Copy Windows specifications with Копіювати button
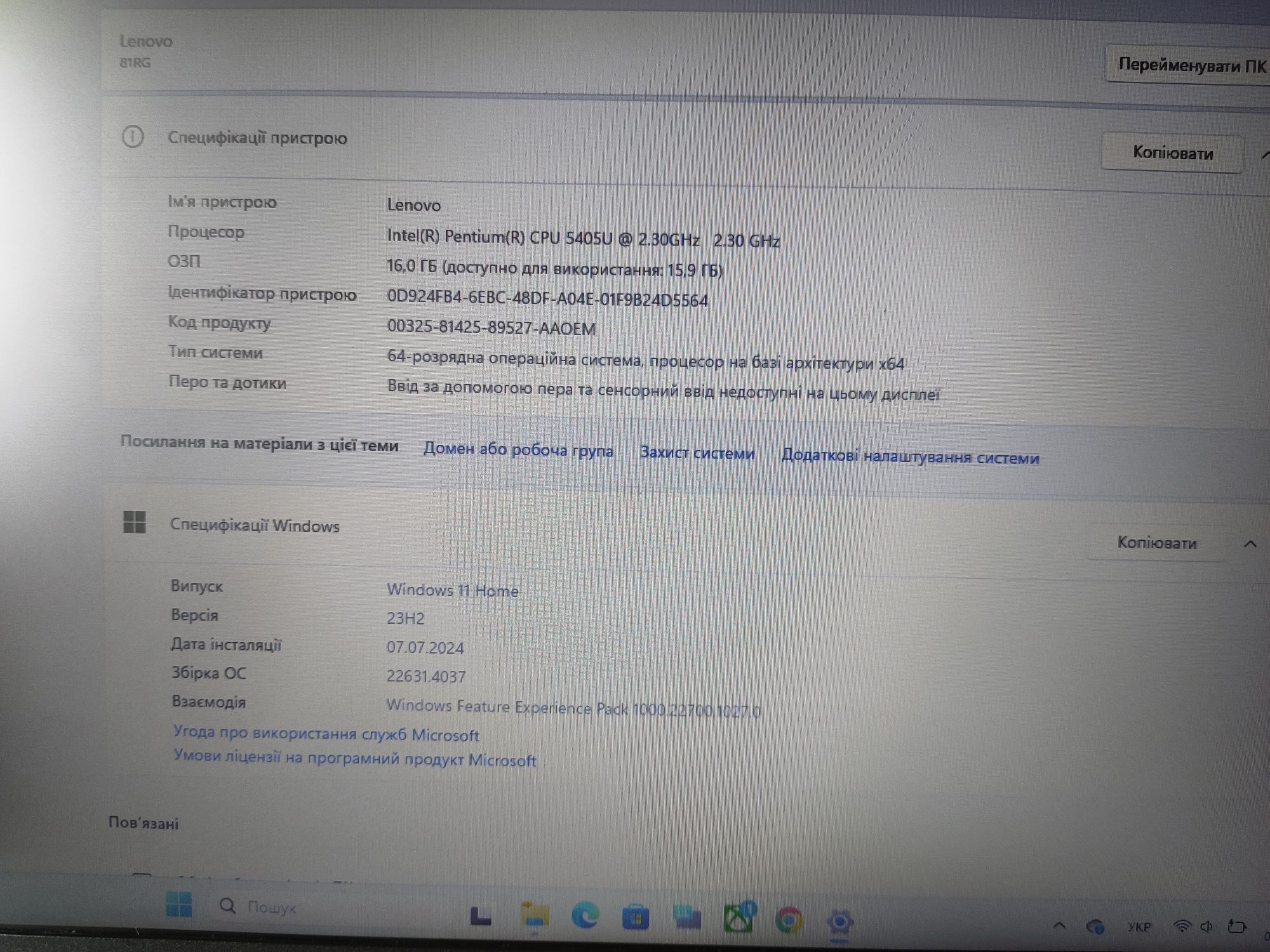 (1156, 543)
